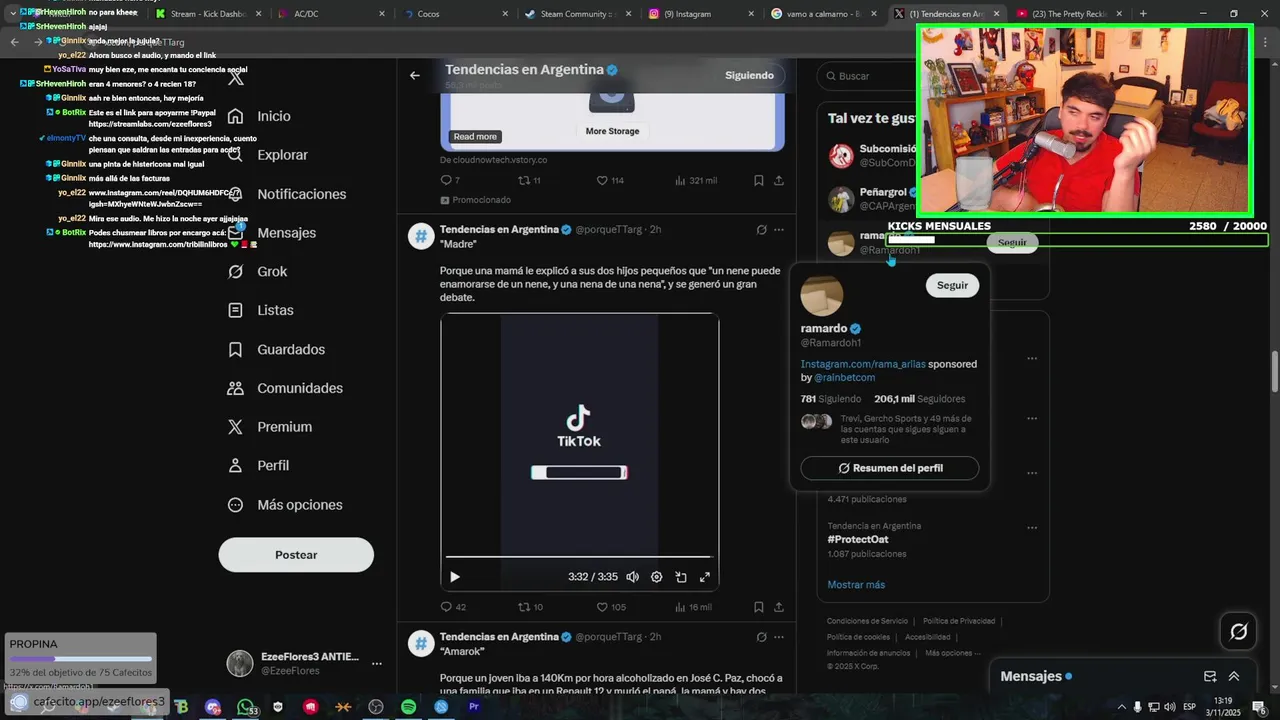The height and width of the screenshot is (720, 1280).
Task: Switch to The Pretty Reckless YouTube tab
Action: tap(1067, 14)
